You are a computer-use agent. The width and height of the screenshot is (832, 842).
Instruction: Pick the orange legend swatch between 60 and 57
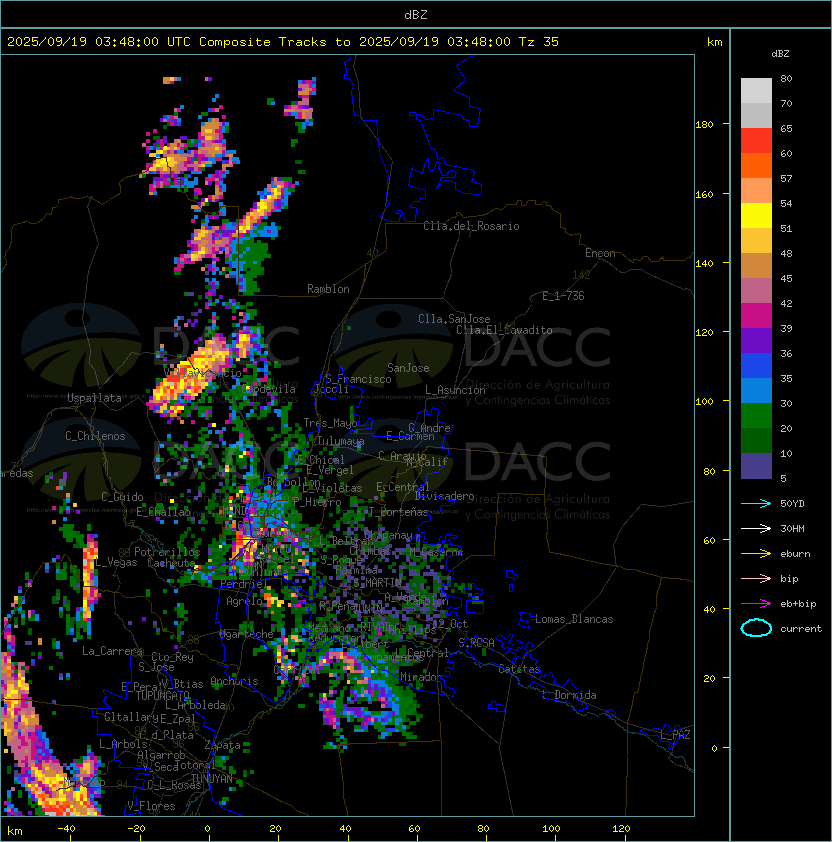pos(756,165)
